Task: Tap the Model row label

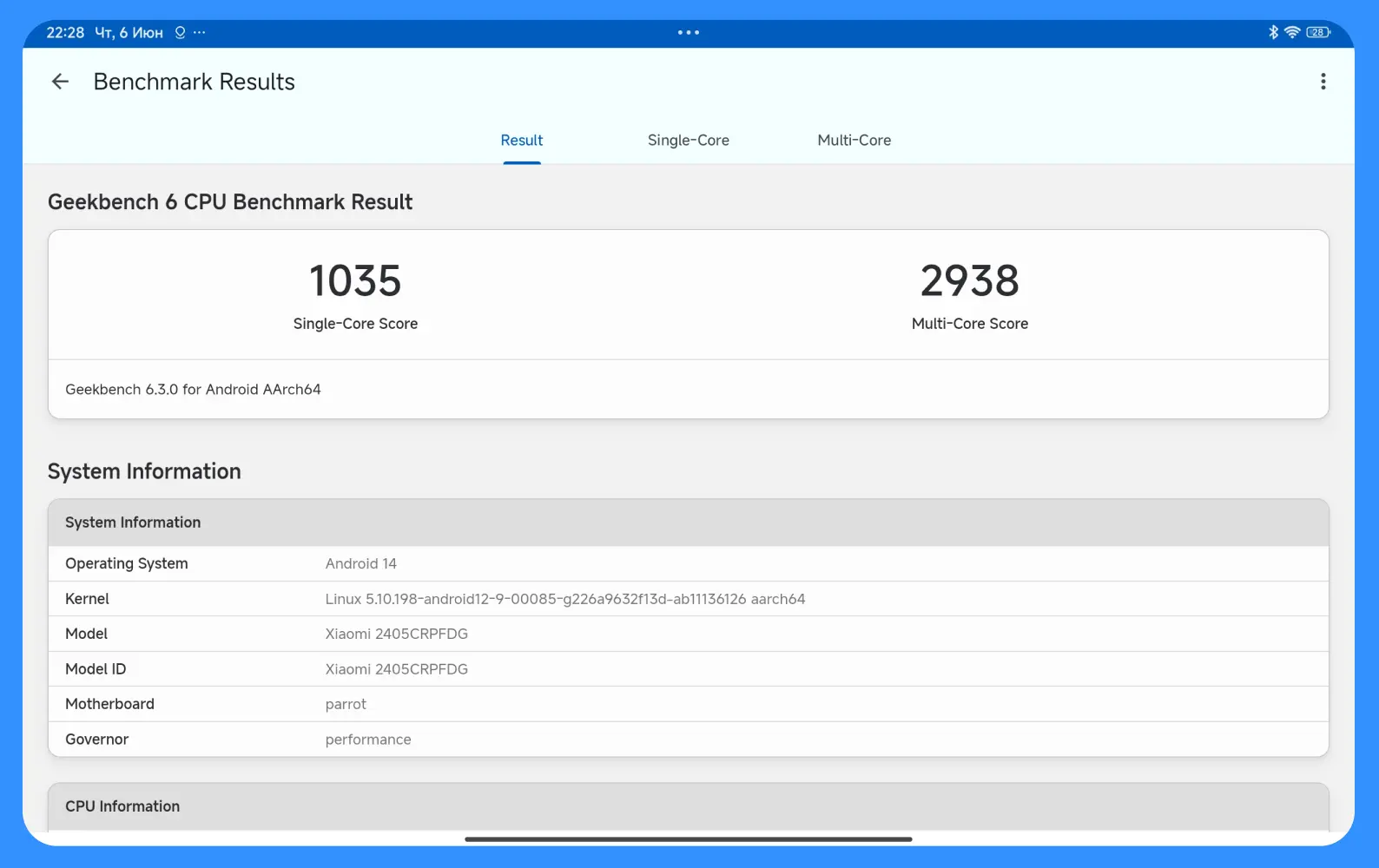Action: tap(86, 634)
